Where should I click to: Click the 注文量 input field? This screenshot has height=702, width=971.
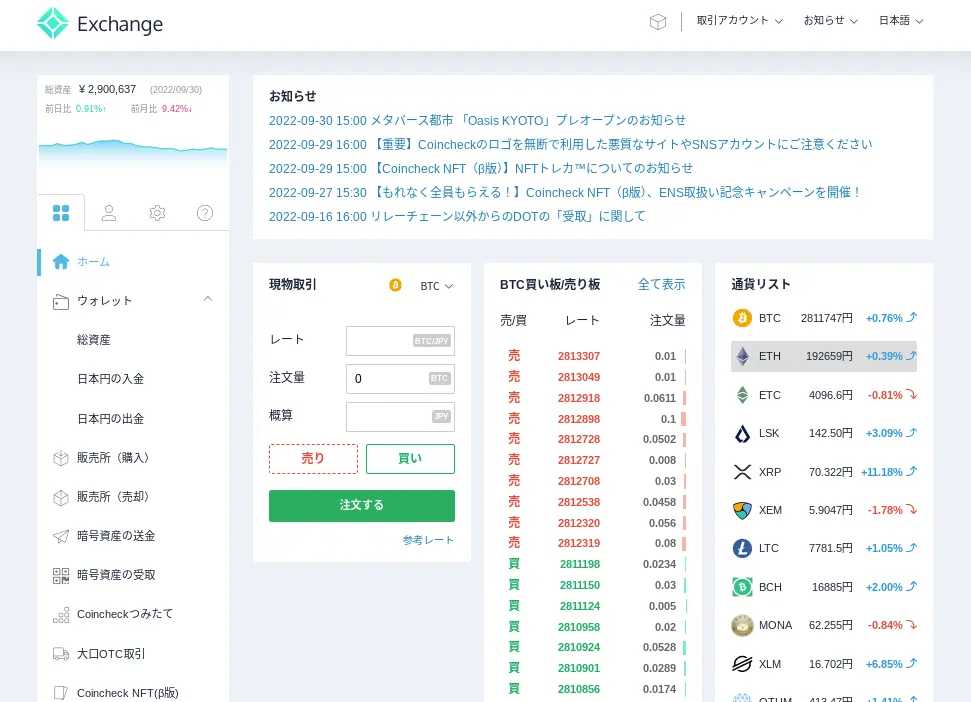(400, 379)
